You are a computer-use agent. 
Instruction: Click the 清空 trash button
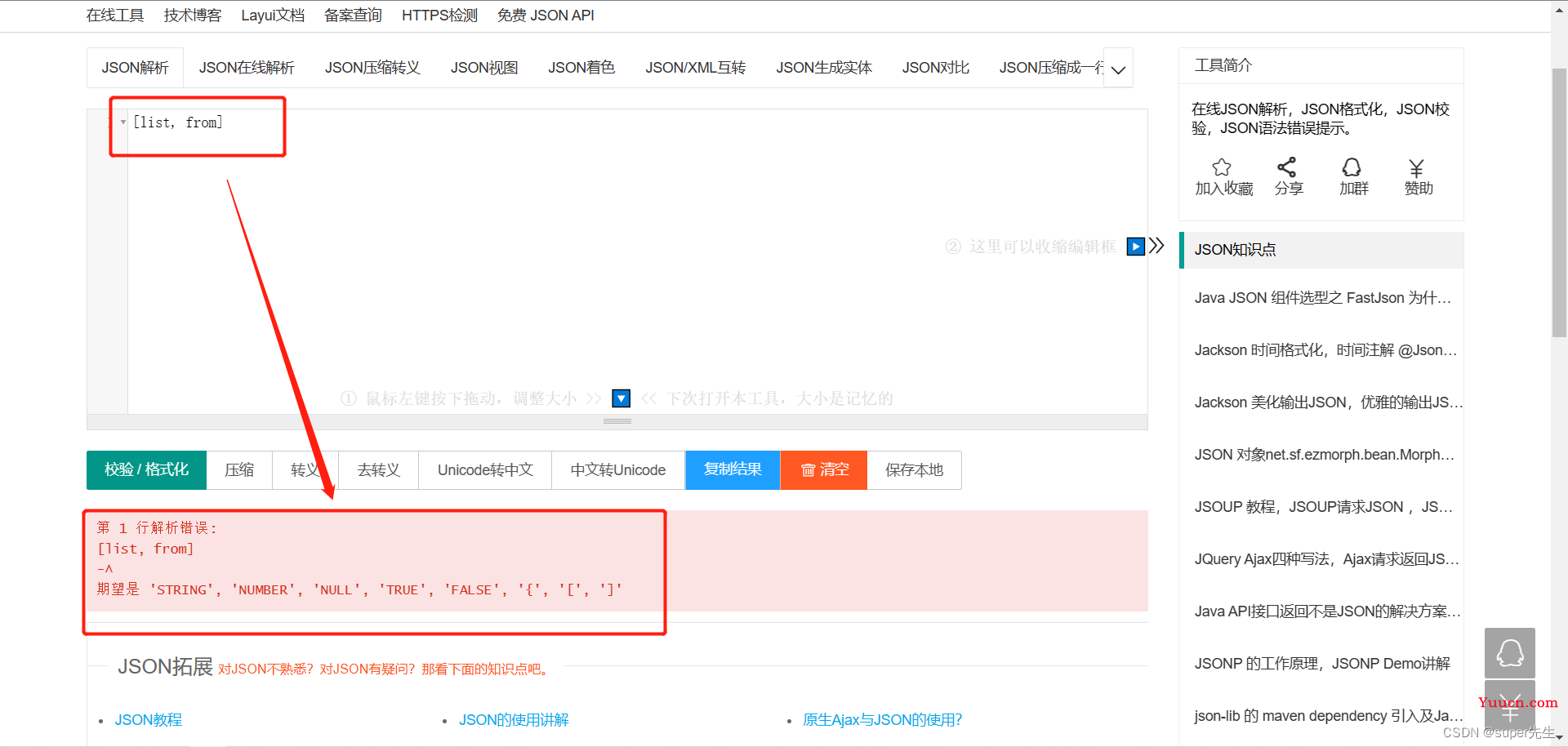pos(824,470)
